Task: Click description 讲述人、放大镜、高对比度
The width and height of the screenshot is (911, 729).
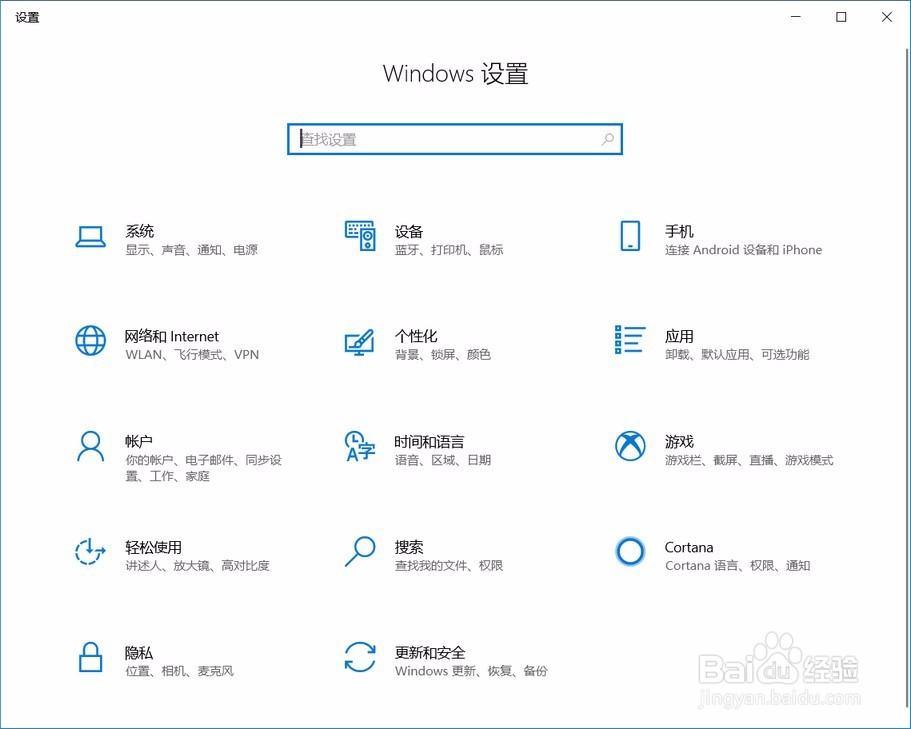Action: 198,565
